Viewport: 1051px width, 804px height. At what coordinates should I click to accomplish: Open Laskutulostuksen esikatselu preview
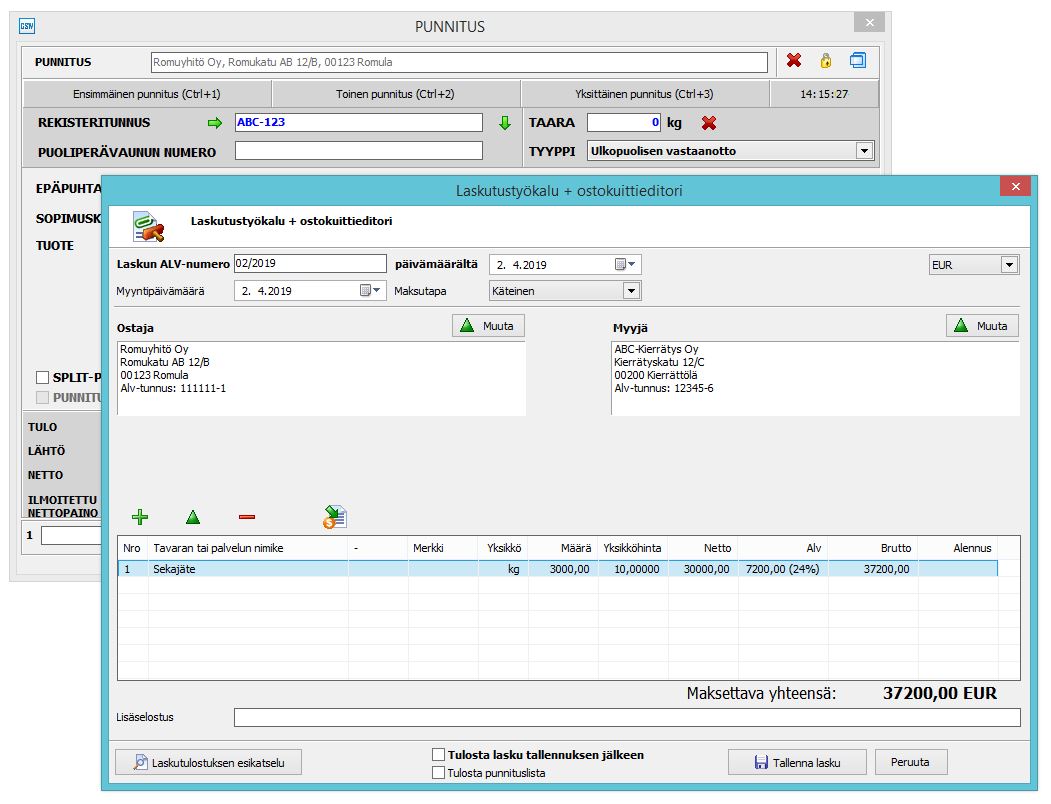pyautogui.click(x=208, y=762)
